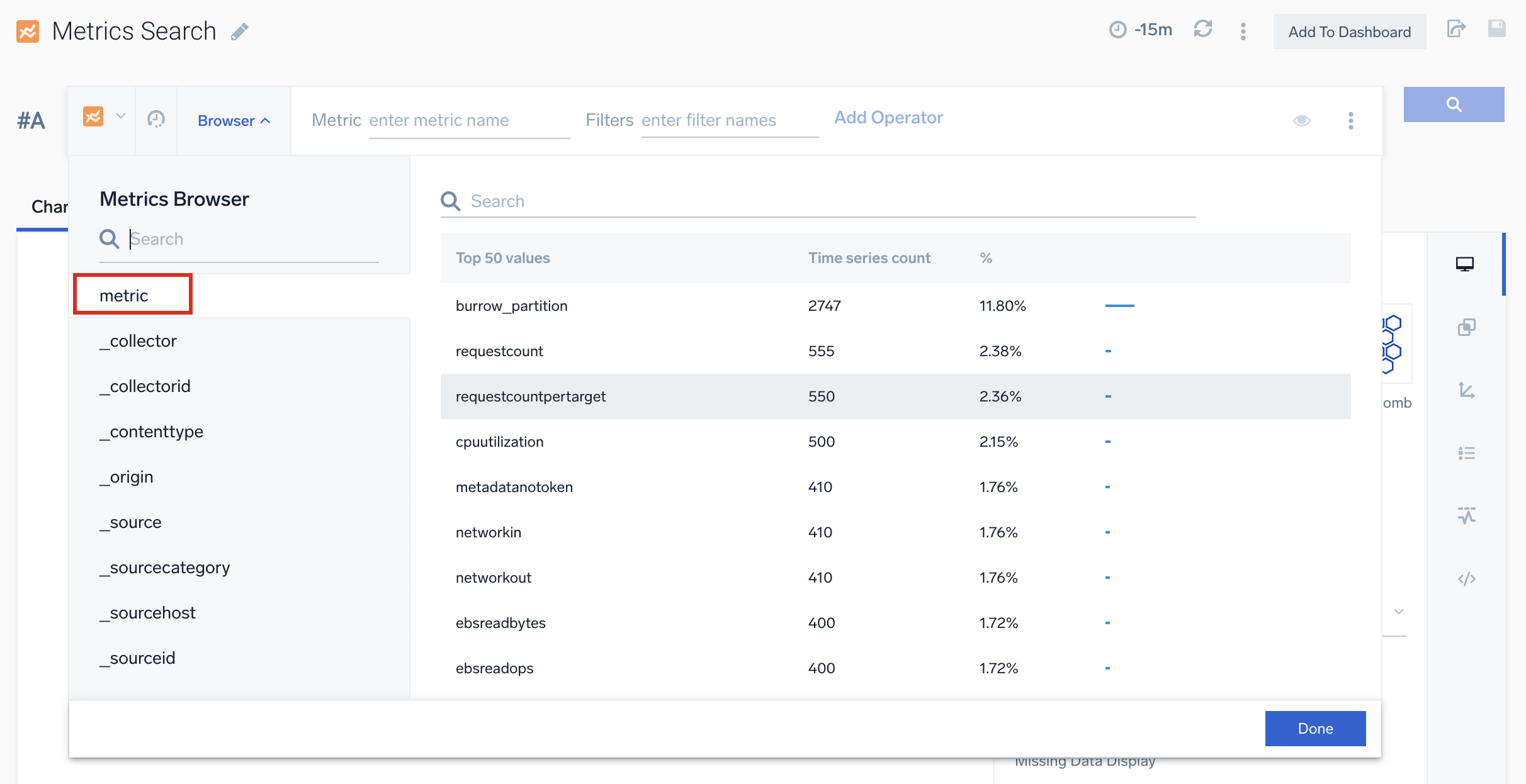Click the refresh icon in header
Image resolution: width=1526 pixels, height=784 pixels.
1202,30
